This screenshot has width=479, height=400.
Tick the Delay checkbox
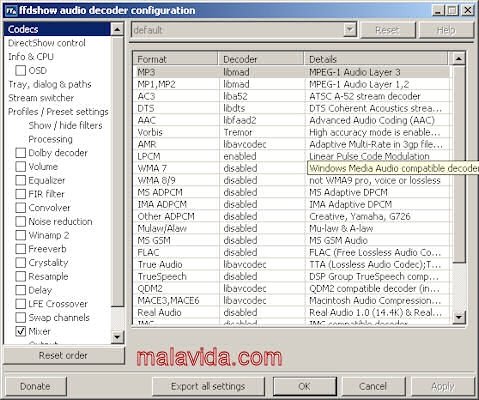tap(21, 290)
